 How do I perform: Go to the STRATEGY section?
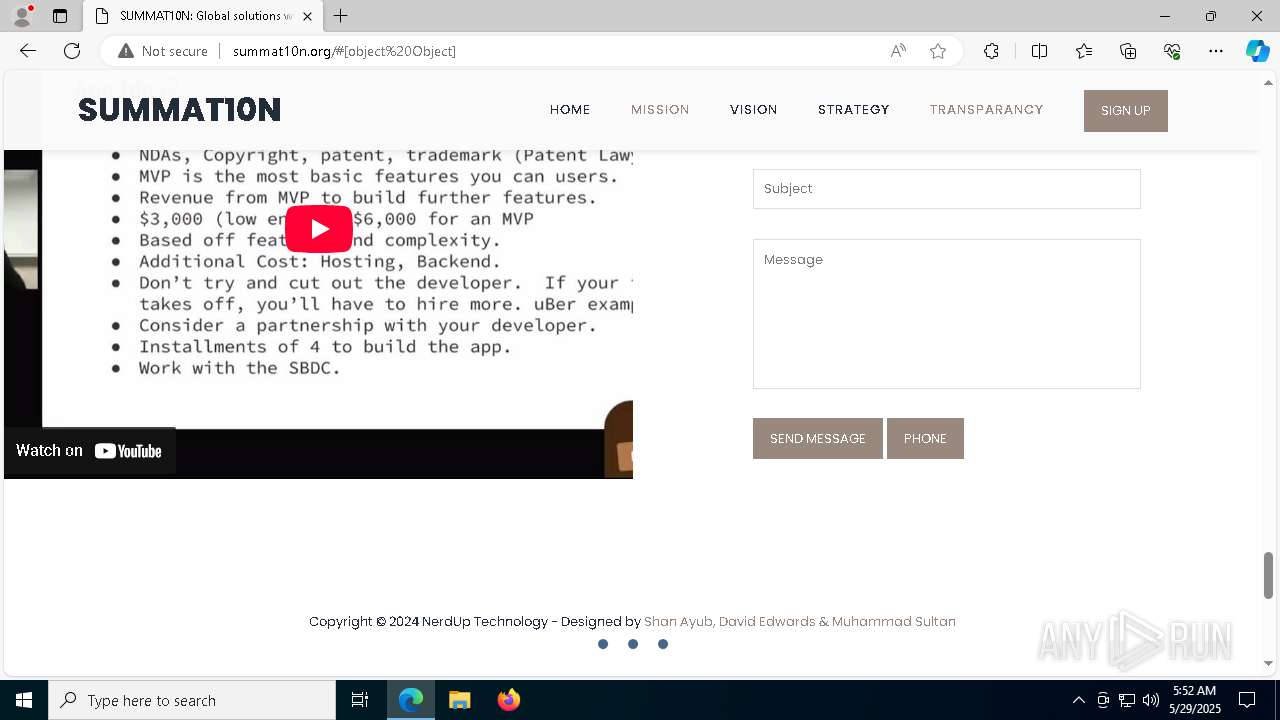pos(853,110)
